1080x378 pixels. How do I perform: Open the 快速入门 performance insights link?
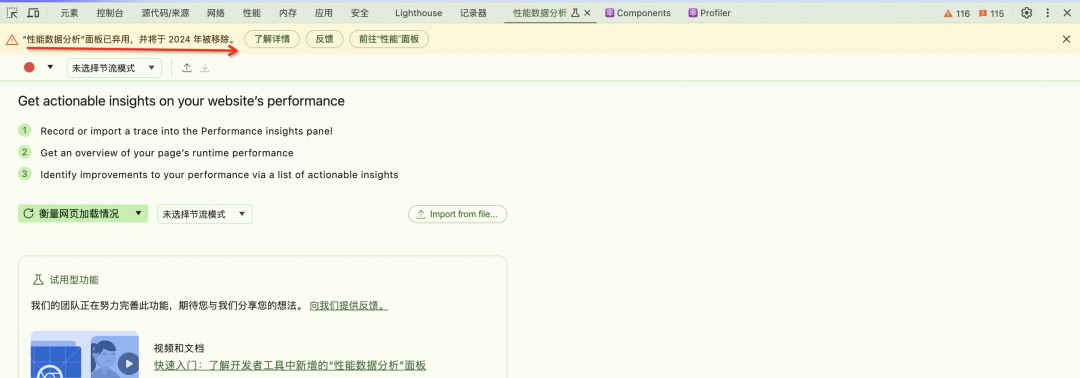click(290, 365)
